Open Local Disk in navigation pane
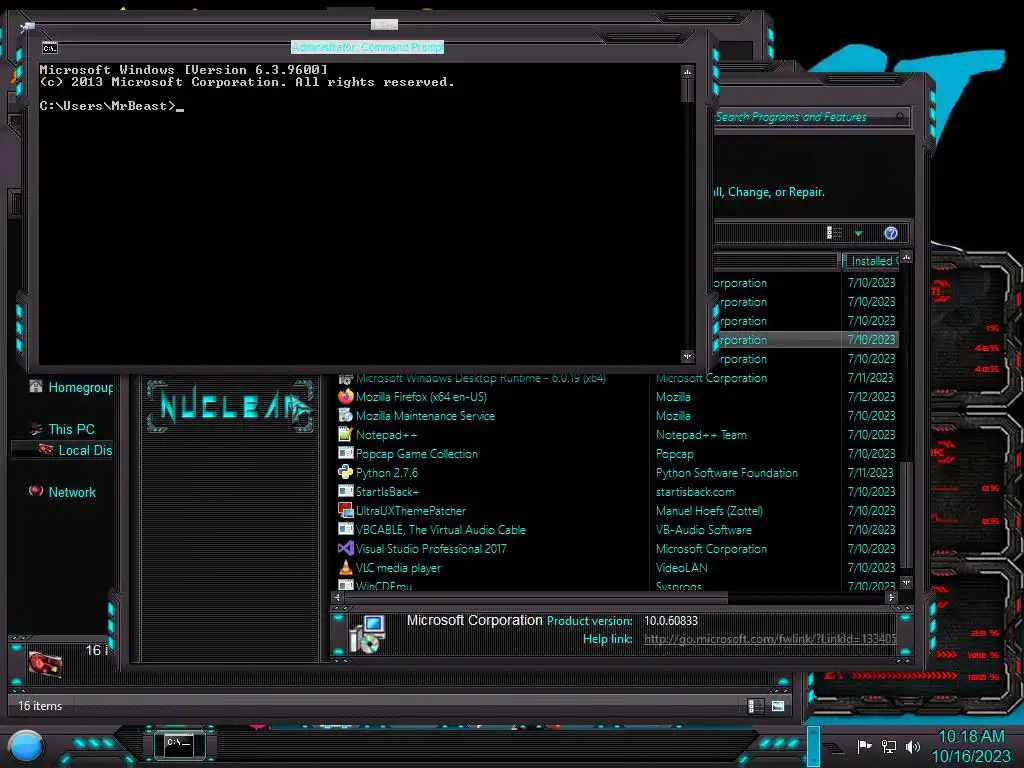This screenshot has width=1024, height=768. click(85, 451)
